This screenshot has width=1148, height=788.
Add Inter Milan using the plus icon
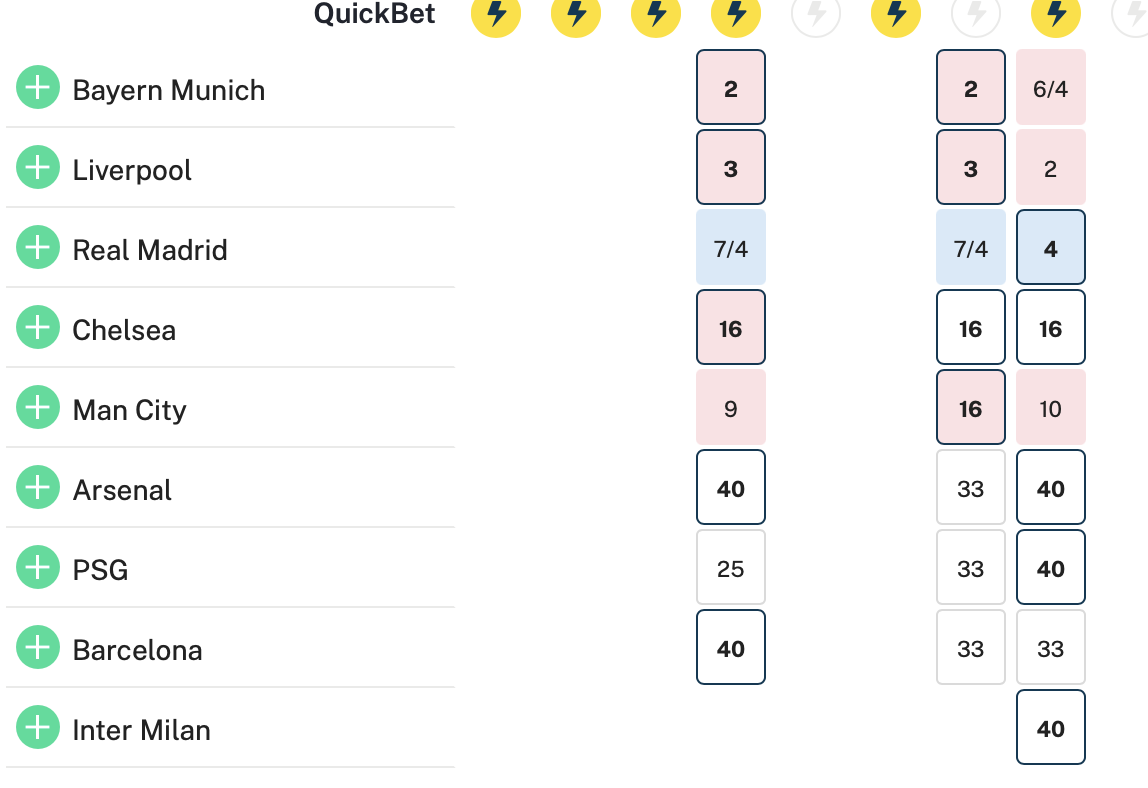(x=38, y=726)
